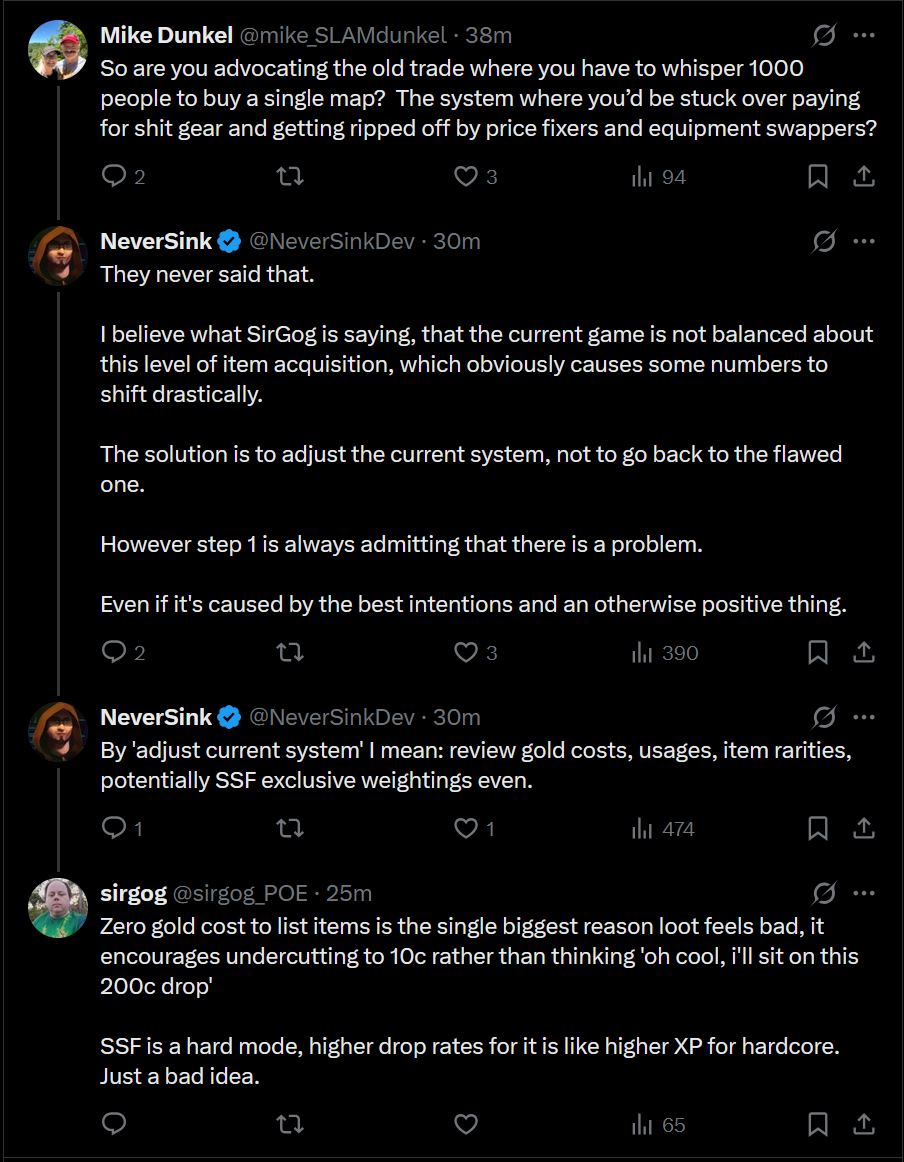Open more options on Mike Dunkel's tweet
The width and height of the screenshot is (904, 1162).
tap(864, 36)
